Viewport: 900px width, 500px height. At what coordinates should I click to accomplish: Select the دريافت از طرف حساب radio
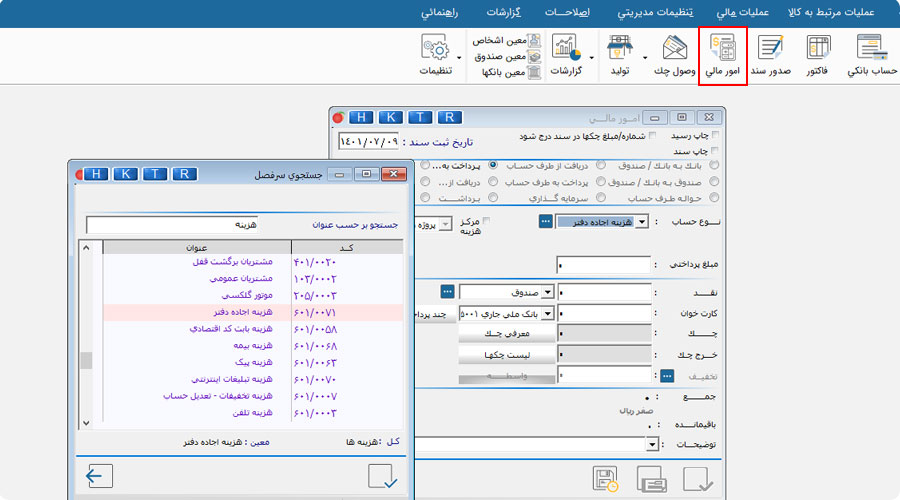point(600,165)
